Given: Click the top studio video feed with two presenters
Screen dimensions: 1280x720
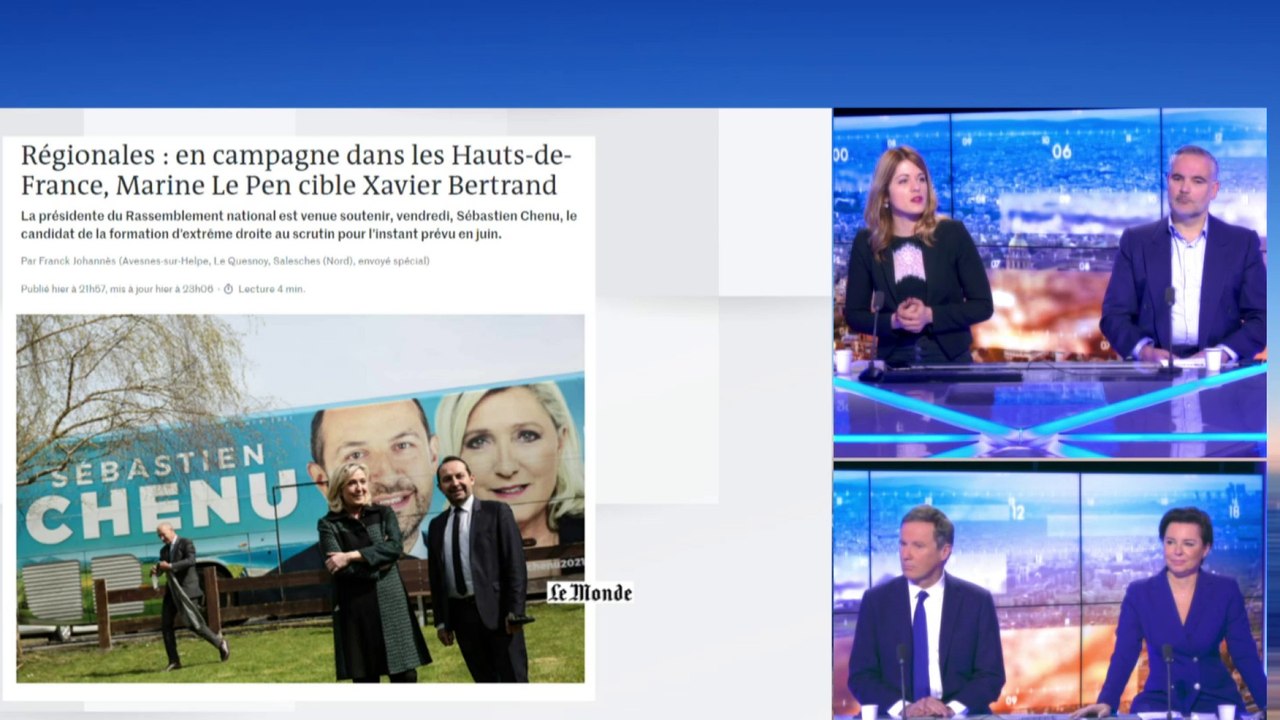Looking at the screenshot, I should coord(1050,283).
